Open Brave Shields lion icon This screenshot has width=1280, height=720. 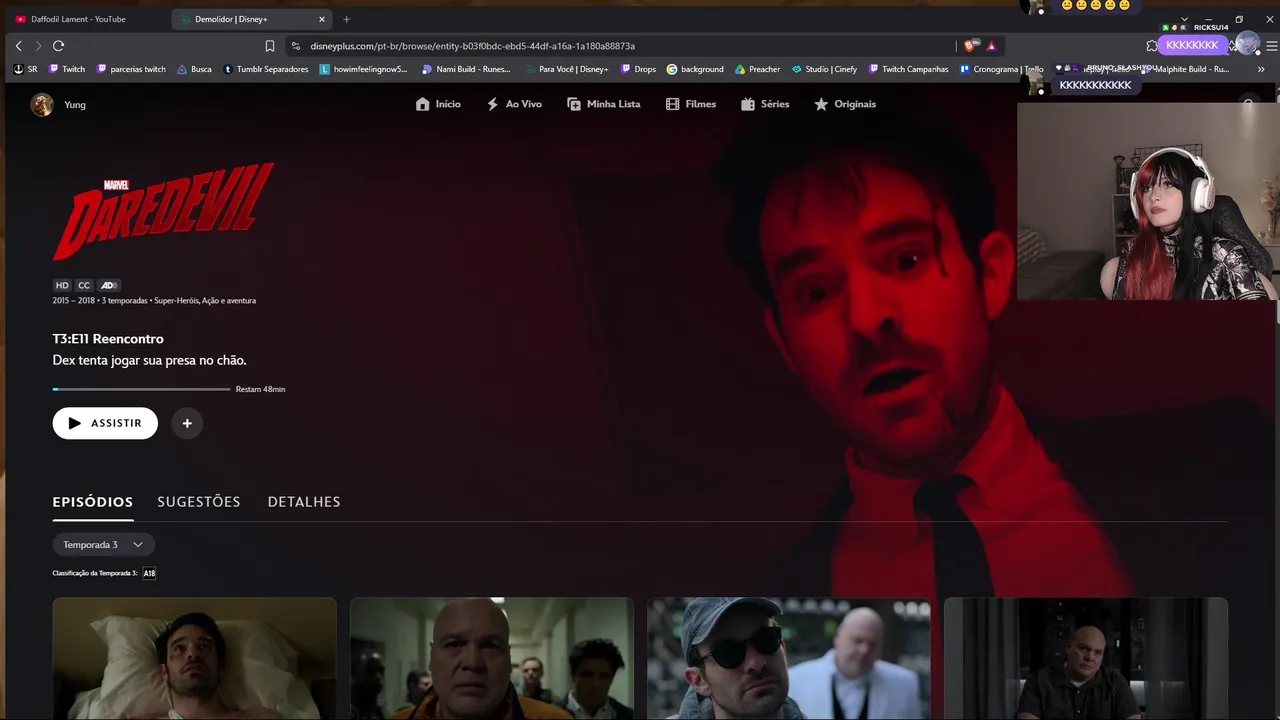(971, 46)
